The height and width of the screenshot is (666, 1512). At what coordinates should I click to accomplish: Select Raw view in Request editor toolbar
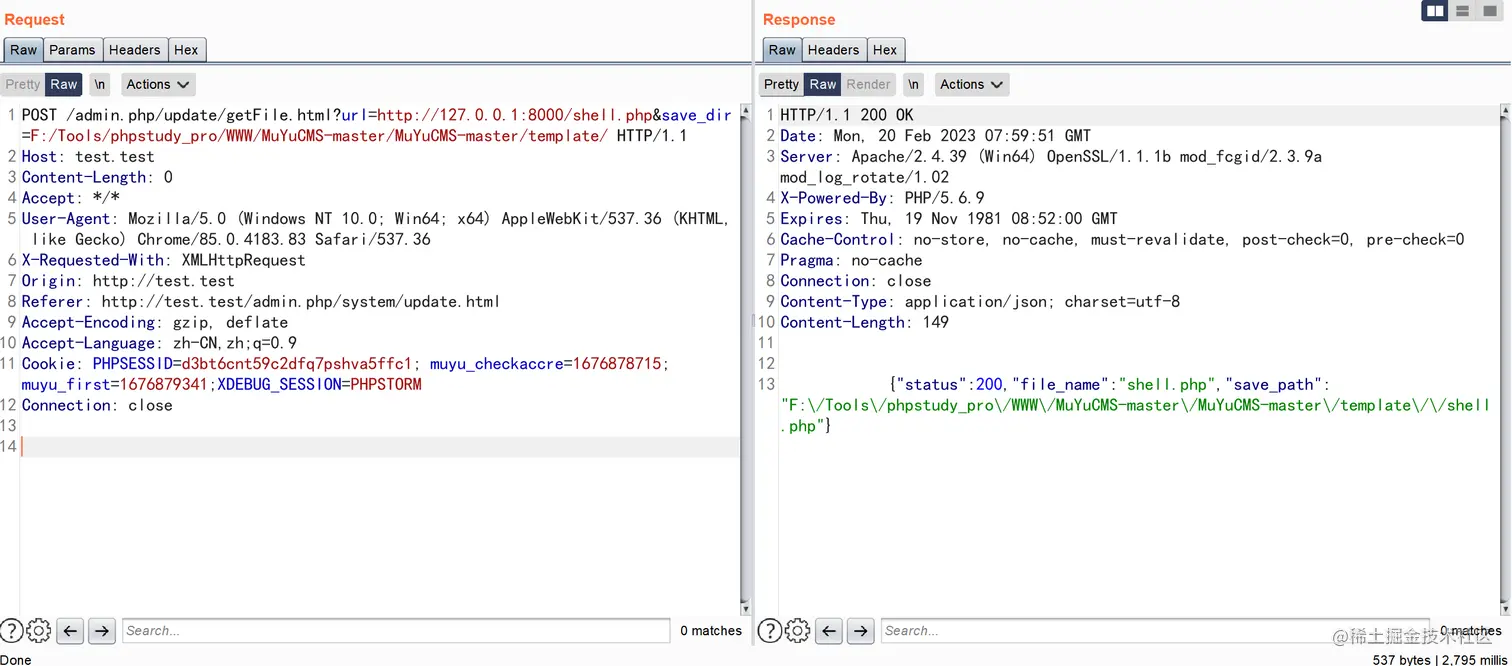[x=64, y=84]
